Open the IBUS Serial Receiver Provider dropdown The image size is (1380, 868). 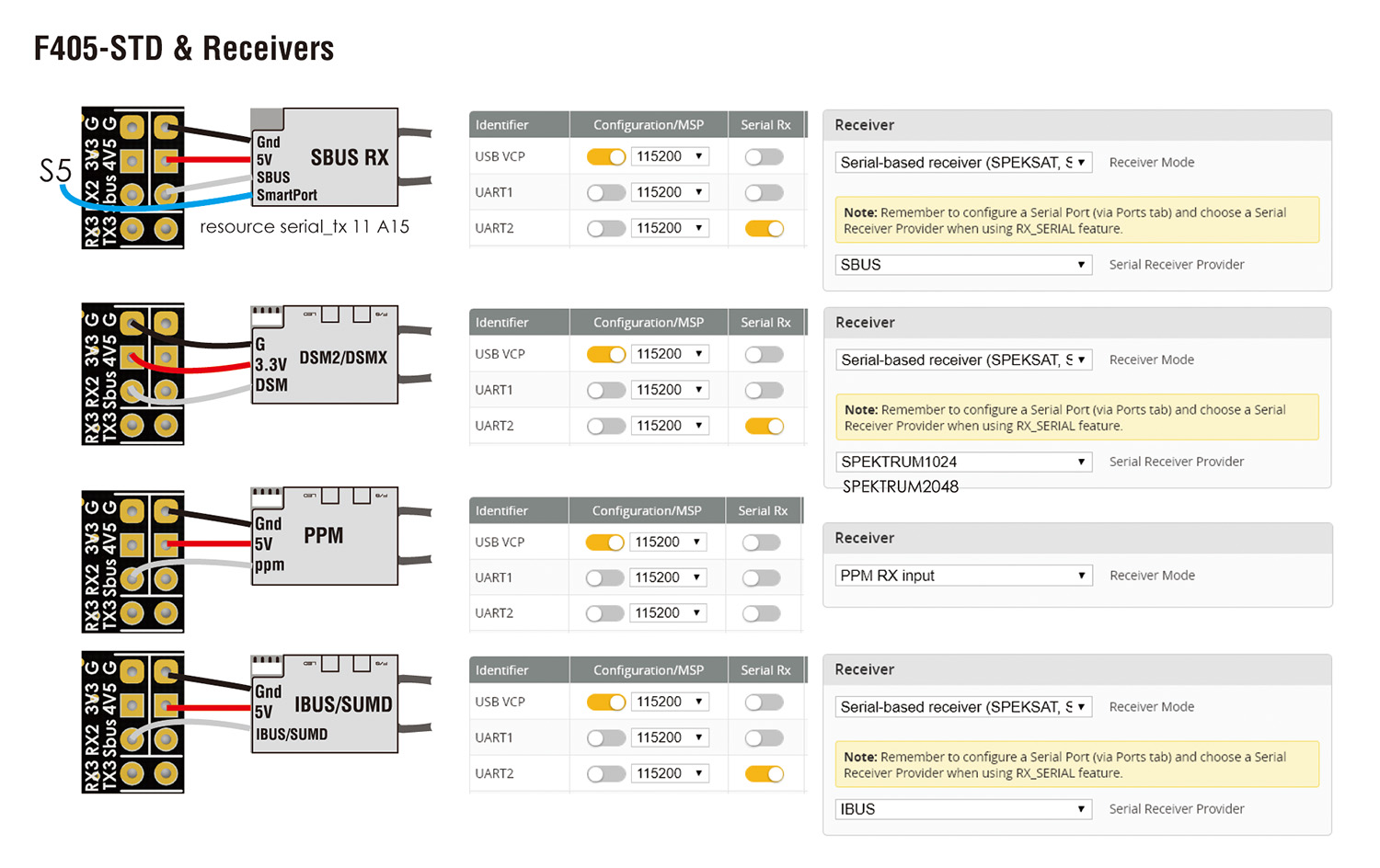[963, 809]
